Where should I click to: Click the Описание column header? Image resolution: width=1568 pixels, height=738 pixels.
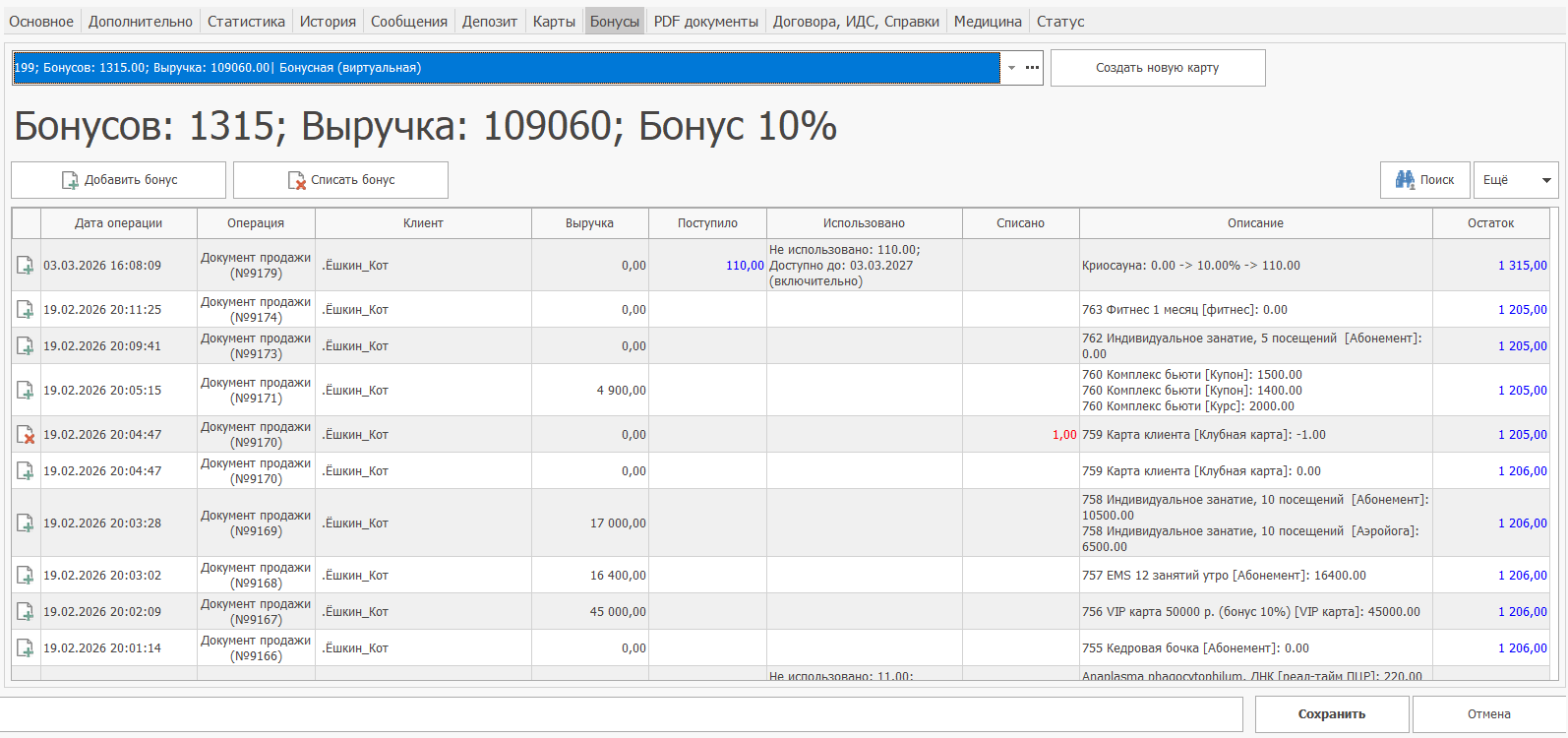click(x=1255, y=223)
